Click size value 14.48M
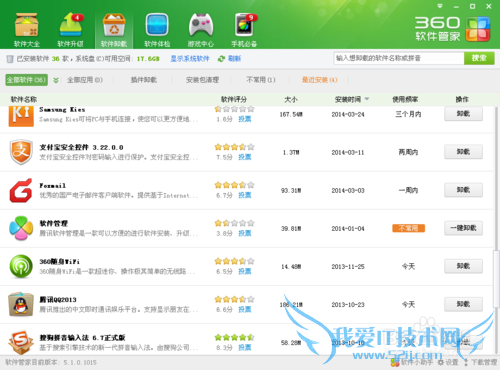Image resolution: width=500 pixels, height=370 pixels. pyautogui.click(x=291, y=267)
